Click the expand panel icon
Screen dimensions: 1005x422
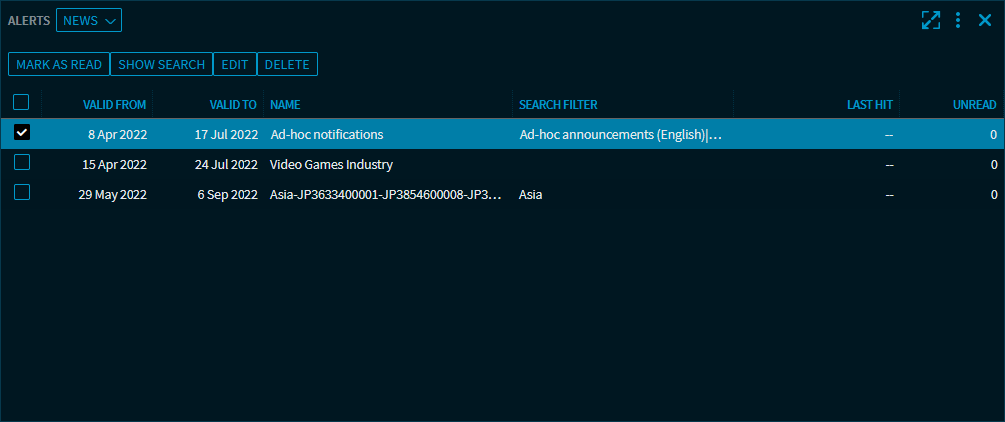931,20
